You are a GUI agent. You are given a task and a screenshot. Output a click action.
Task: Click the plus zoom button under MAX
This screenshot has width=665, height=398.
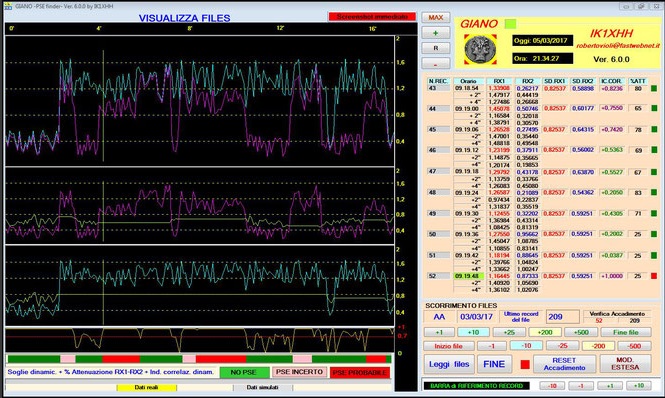click(x=436, y=33)
